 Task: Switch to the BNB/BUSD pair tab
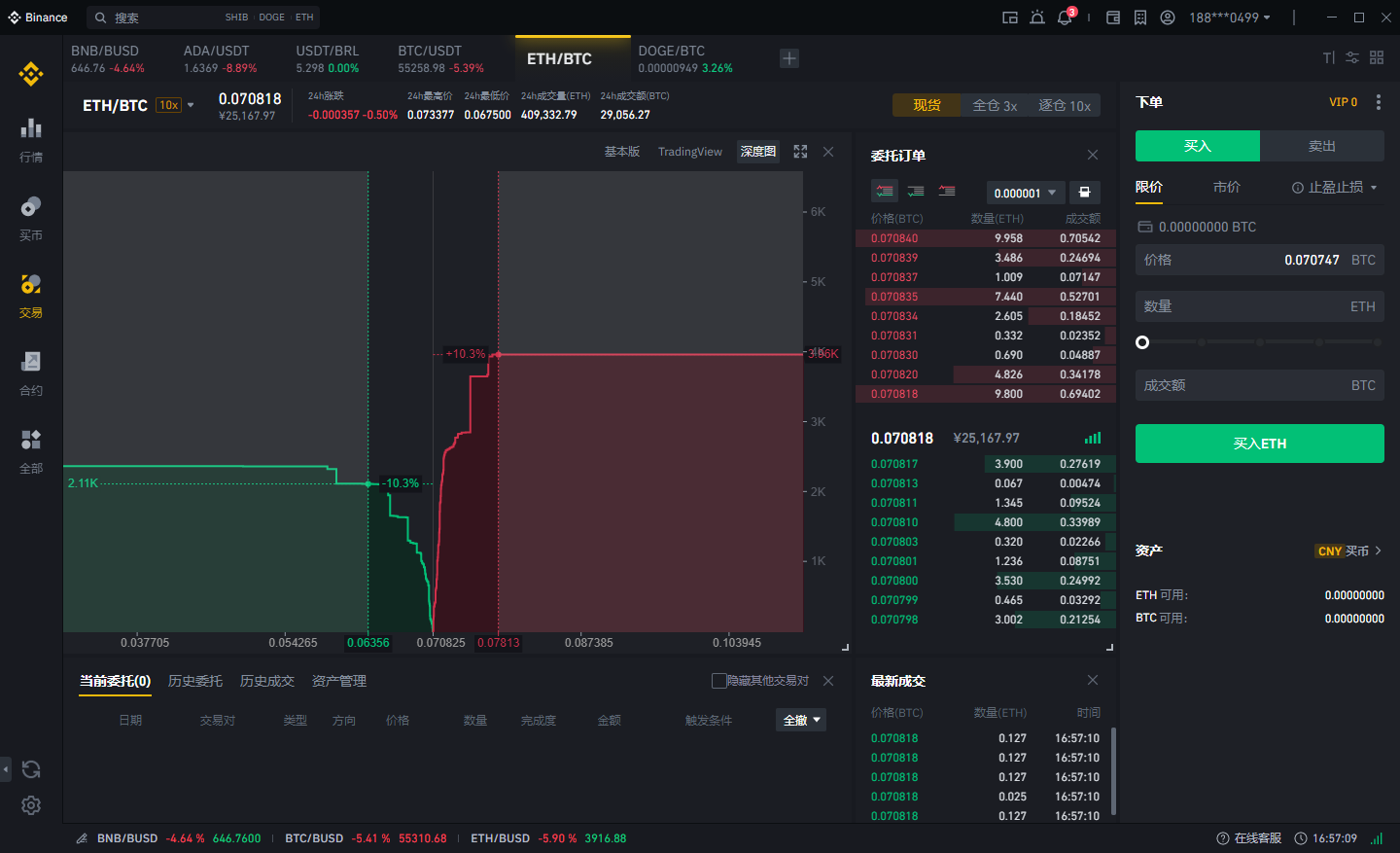[x=107, y=58]
